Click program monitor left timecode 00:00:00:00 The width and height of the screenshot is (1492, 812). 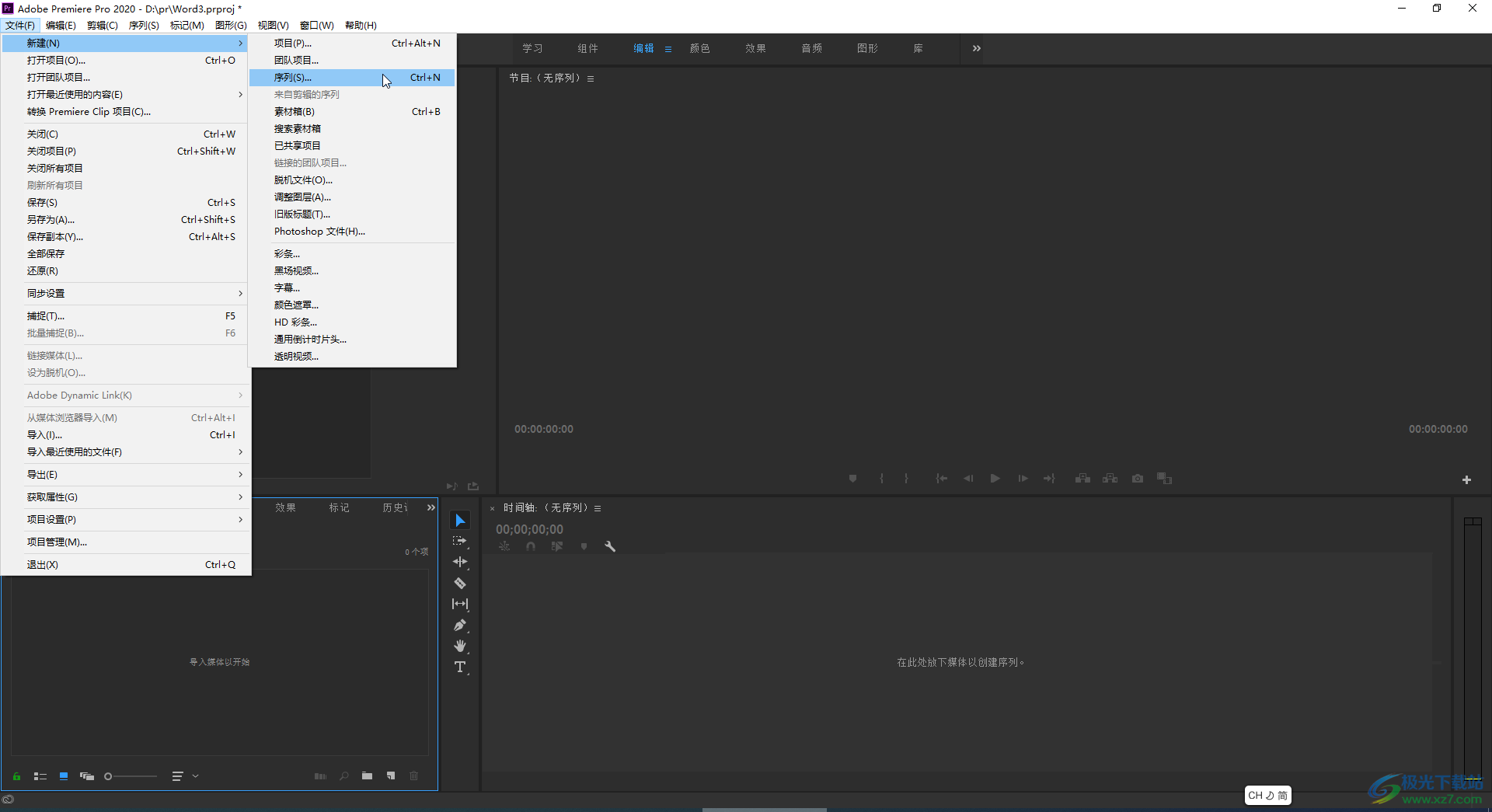pyautogui.click(x=543, y=429)
